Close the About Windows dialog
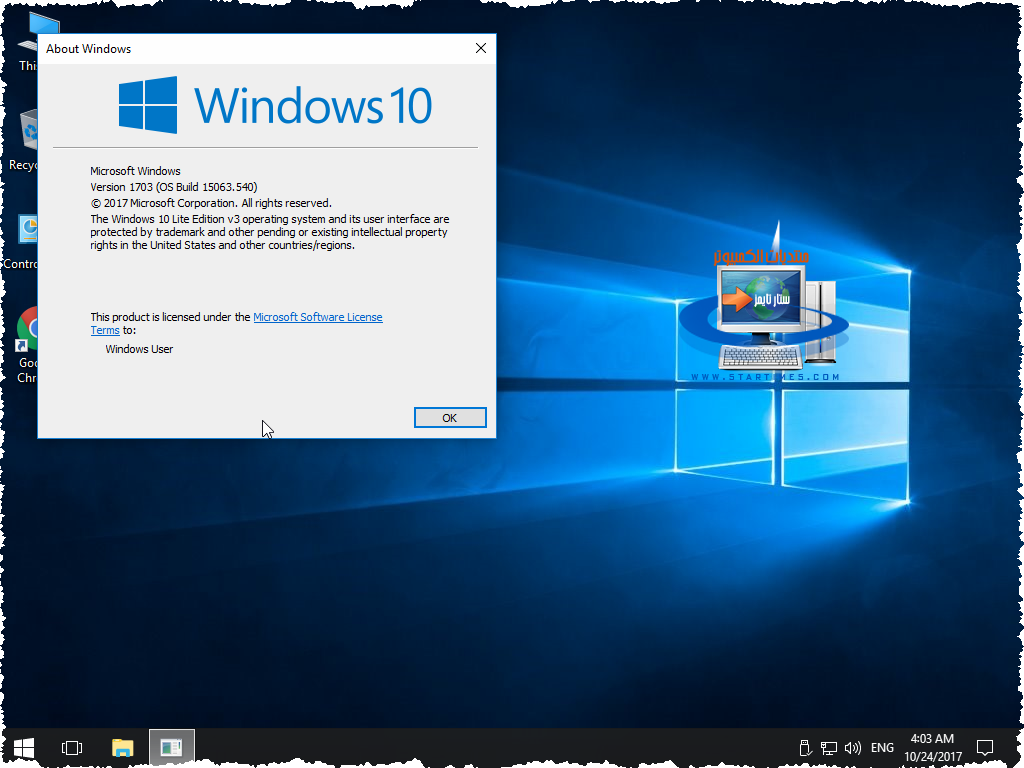1024x768 pixels. [481, 48]
